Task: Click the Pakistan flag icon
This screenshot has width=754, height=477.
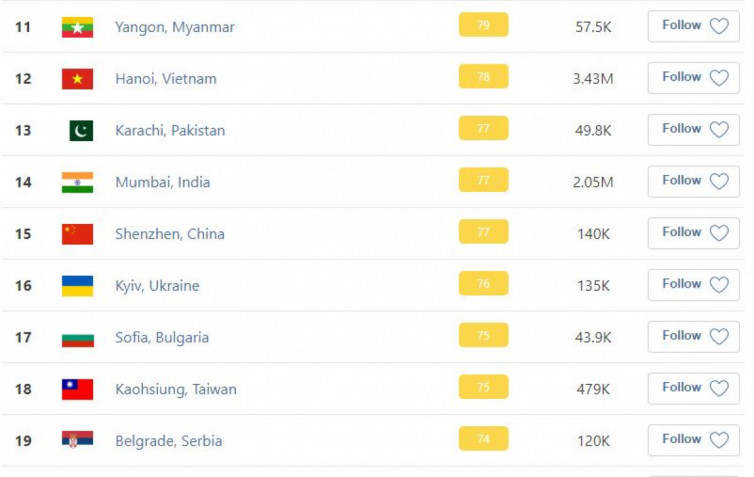Action: [x=81, y=130]
